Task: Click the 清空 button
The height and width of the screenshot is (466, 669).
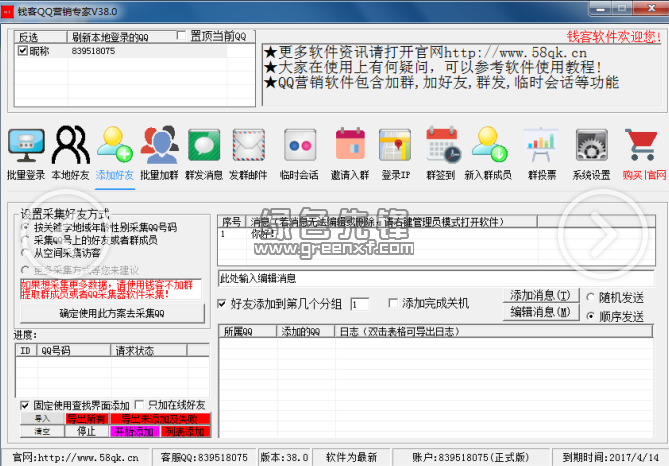Action: tap(42, 431)
